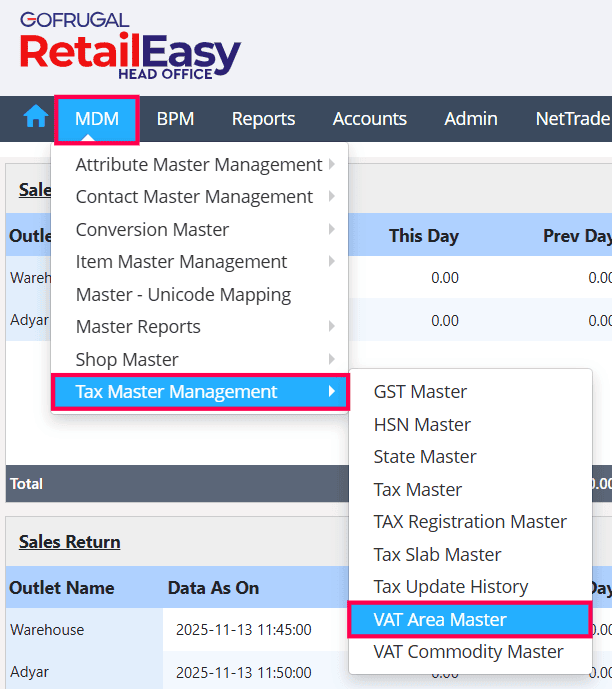Open Tax Update History
Image resolution: width=612 pixels, height=689 pixels.
471,587
